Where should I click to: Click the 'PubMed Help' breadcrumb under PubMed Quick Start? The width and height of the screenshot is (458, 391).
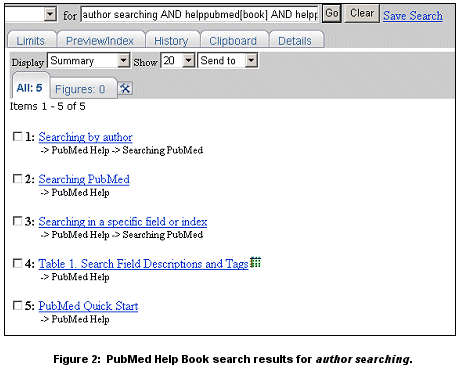point(80,319)
